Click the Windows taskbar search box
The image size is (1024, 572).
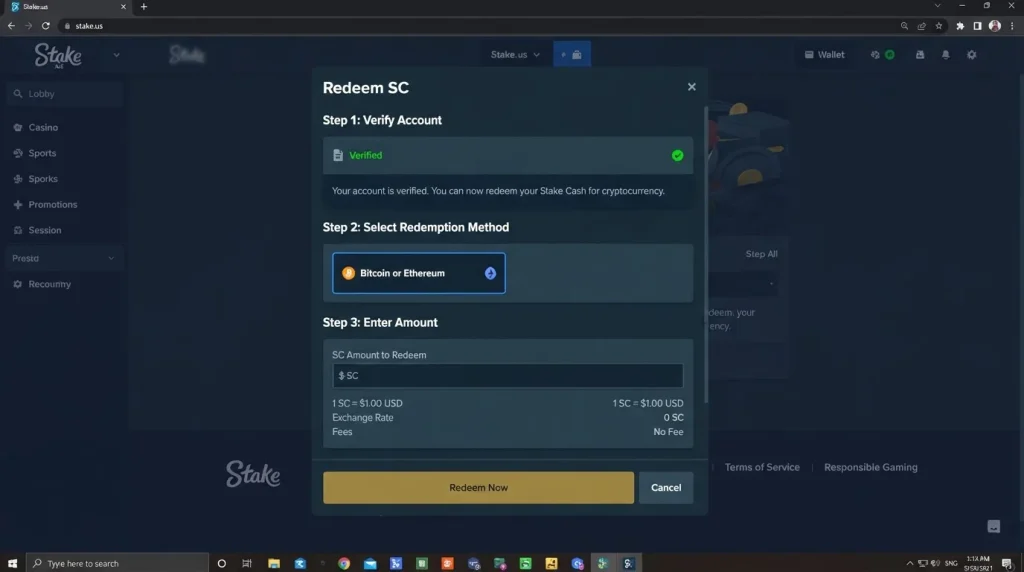[x=117, y=563]
